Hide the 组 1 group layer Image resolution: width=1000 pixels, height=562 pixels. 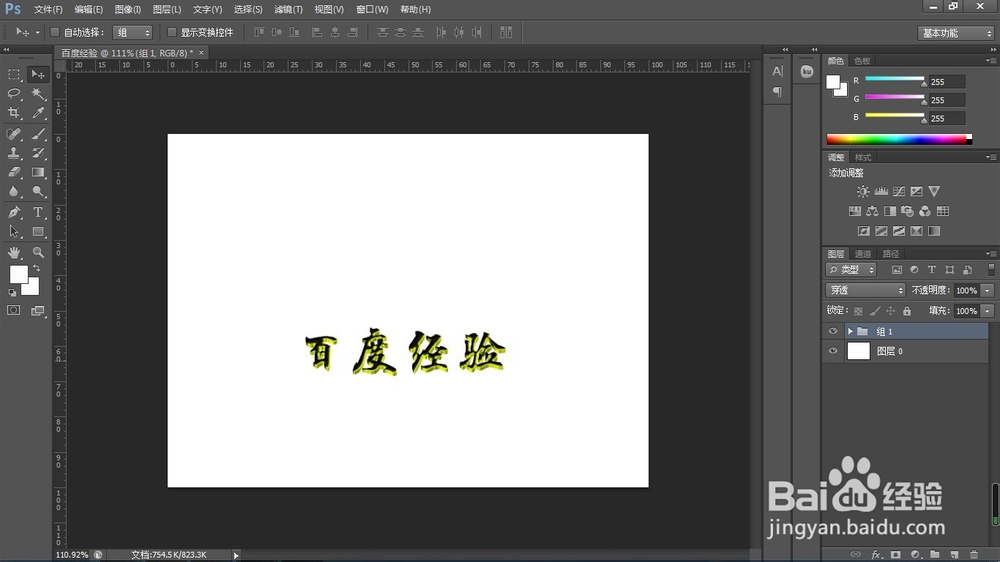(x=833, y=331)
